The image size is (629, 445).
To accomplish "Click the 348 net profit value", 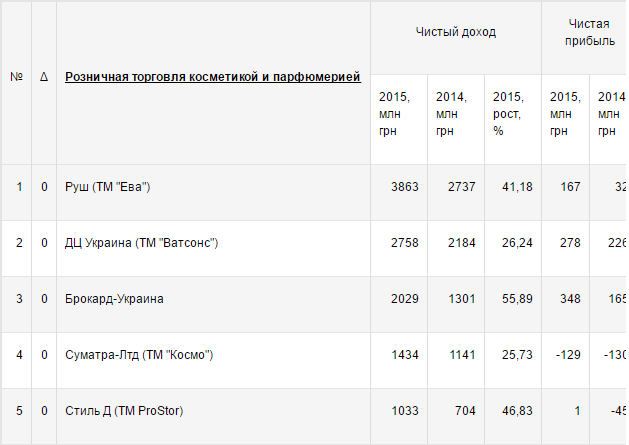I will [571, 299].
